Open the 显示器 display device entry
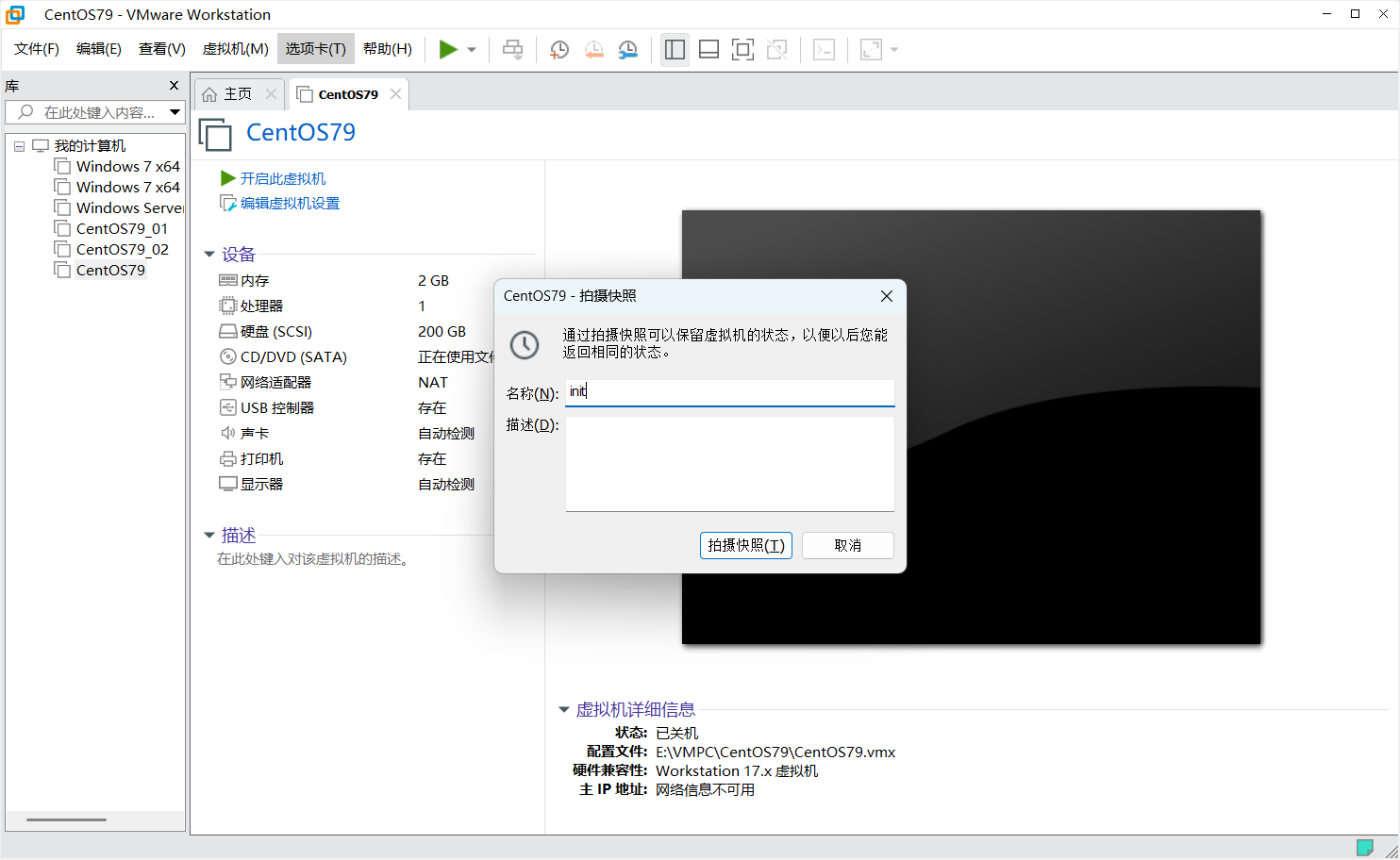The width and height of the screenshot is (1400, 860). click(251, 485)
